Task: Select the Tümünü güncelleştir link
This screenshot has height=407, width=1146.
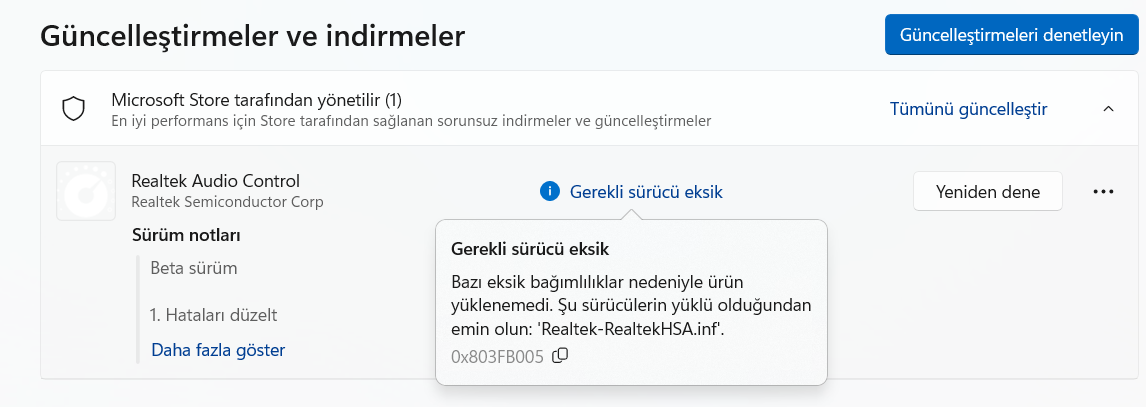Action: 968,109
